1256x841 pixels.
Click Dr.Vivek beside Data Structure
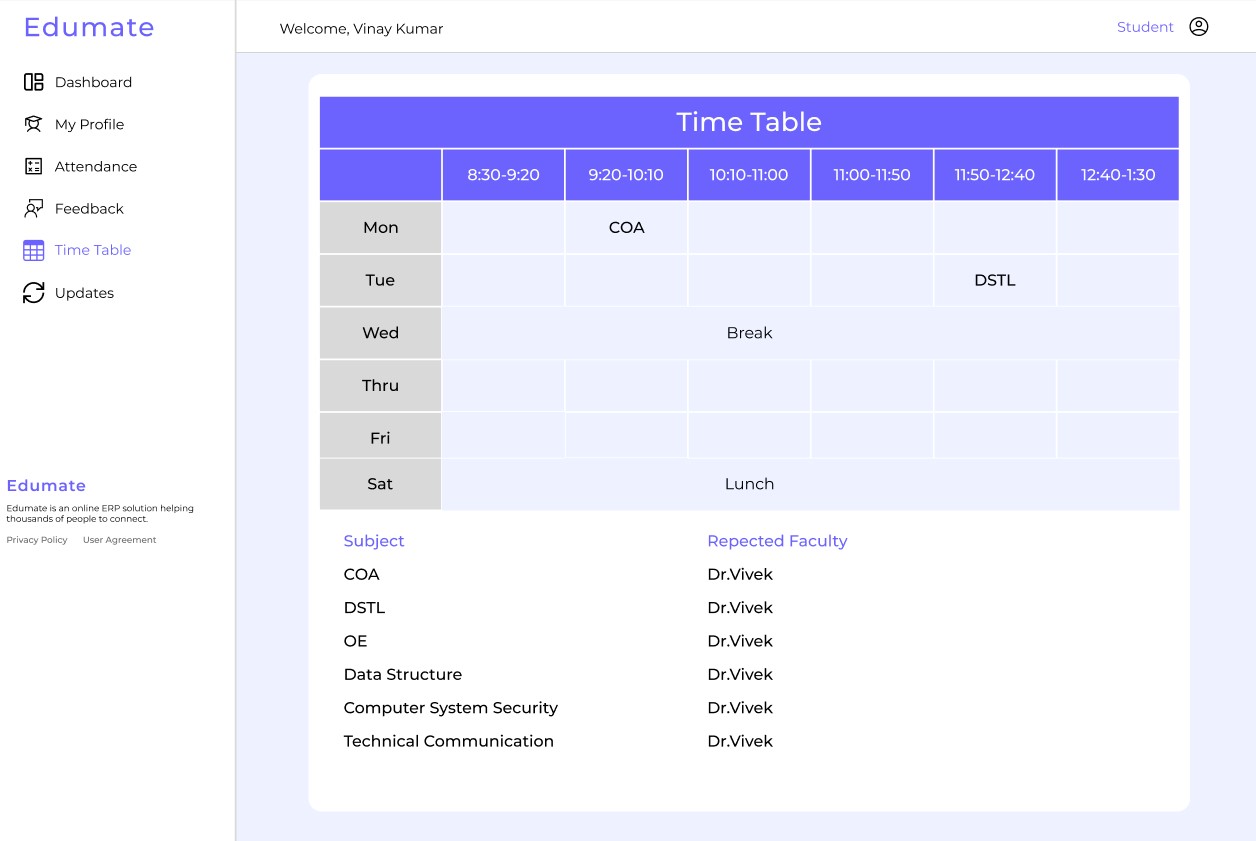(740, 674)
